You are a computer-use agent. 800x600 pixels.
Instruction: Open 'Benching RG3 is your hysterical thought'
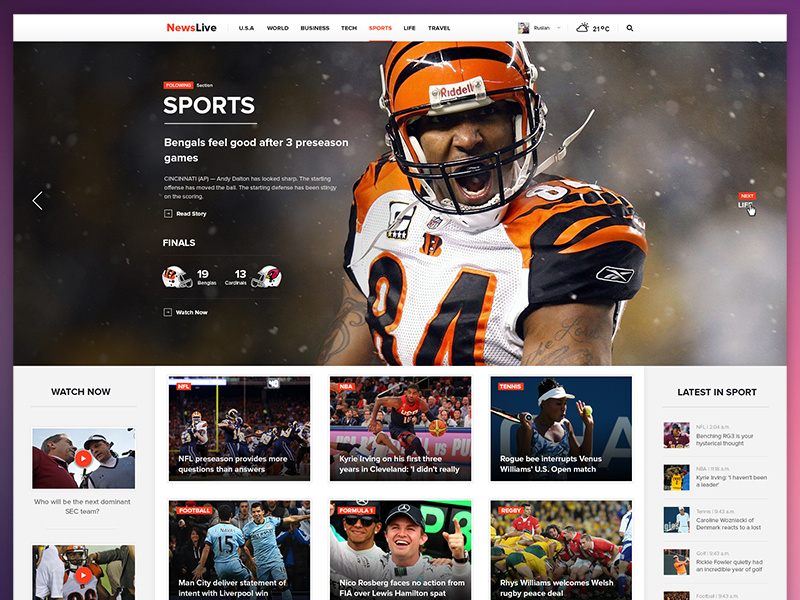(724, 440)
